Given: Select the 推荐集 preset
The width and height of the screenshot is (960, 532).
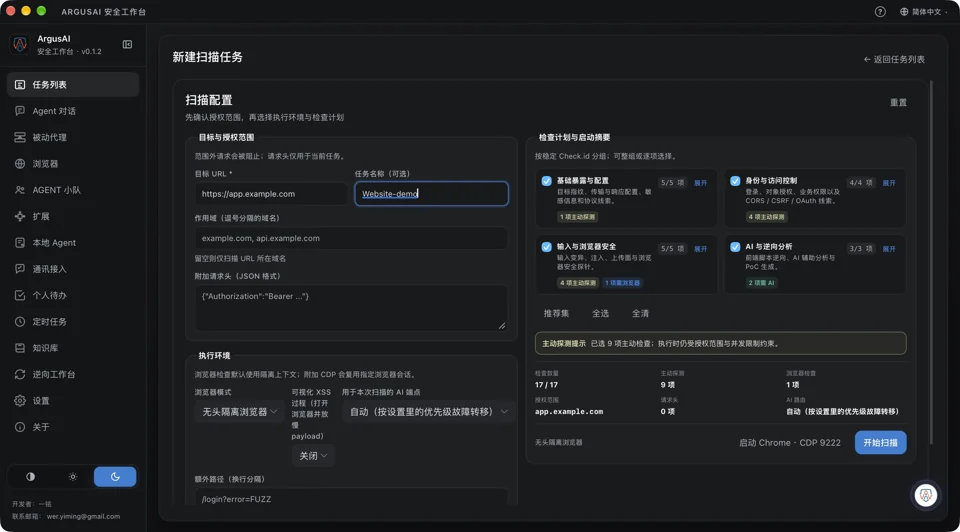Looking at the screenshot, I should 556,313.
